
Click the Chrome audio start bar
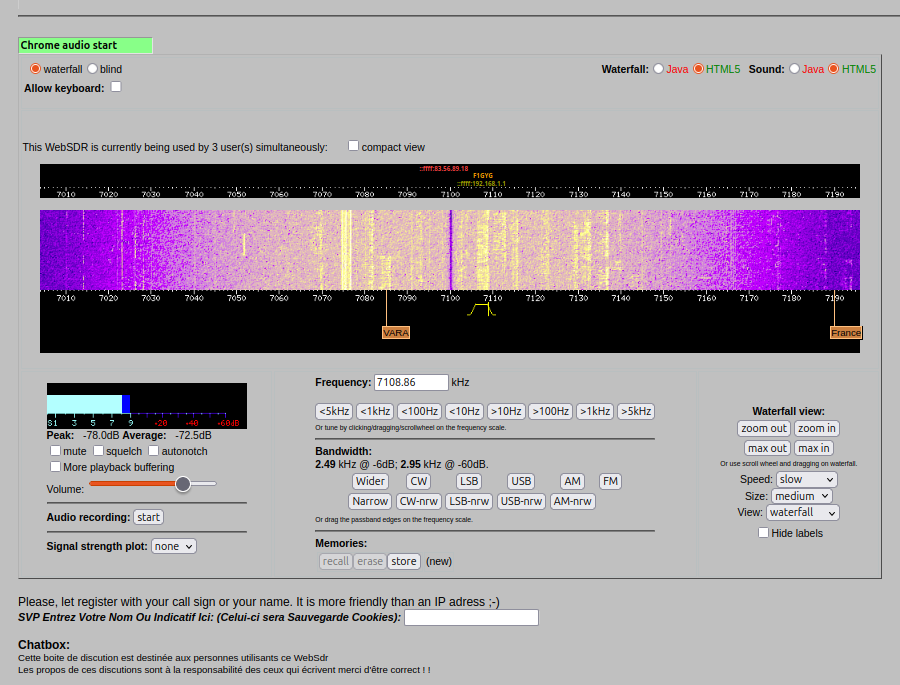point(85,45)
